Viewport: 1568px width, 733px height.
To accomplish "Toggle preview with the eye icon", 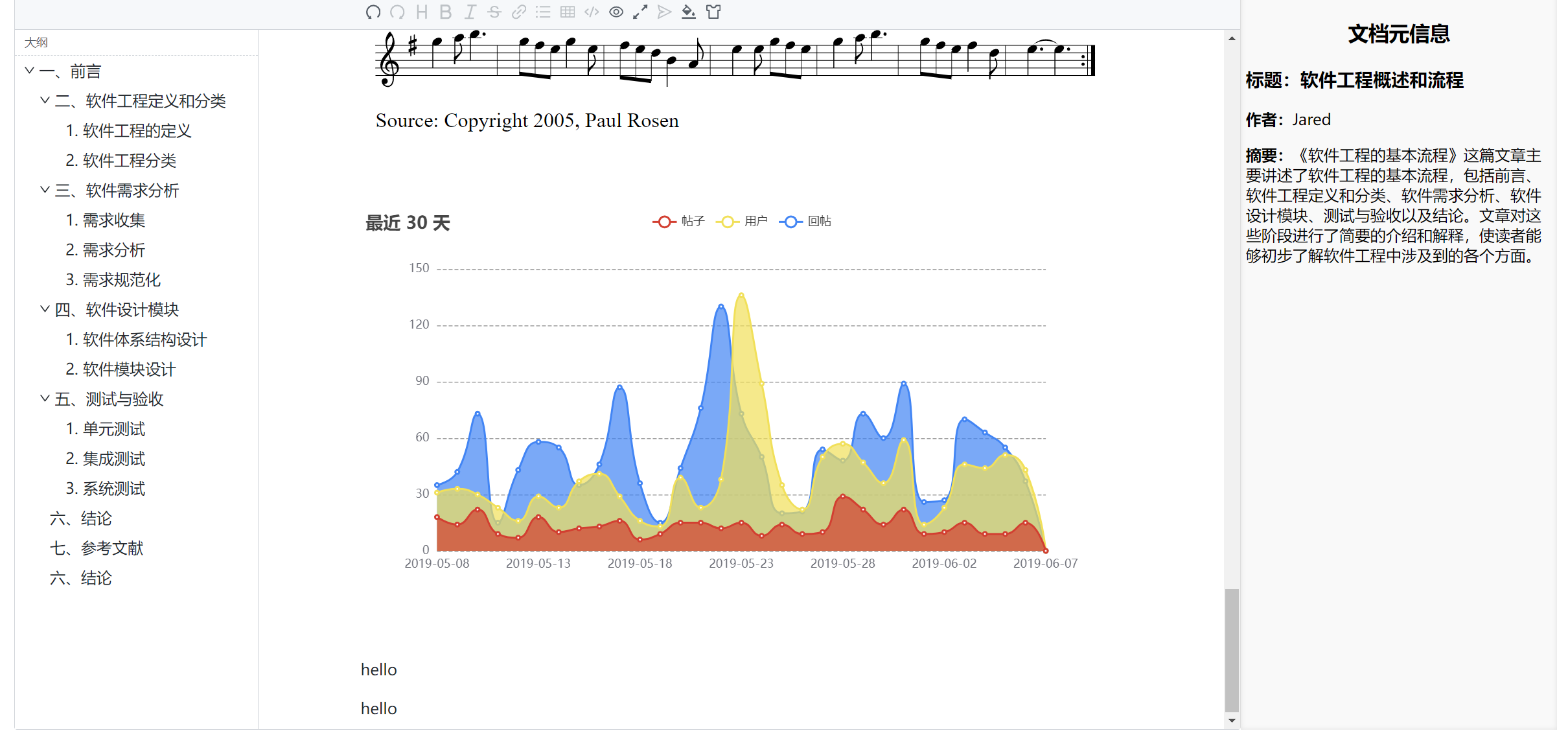I will (616, 12).
